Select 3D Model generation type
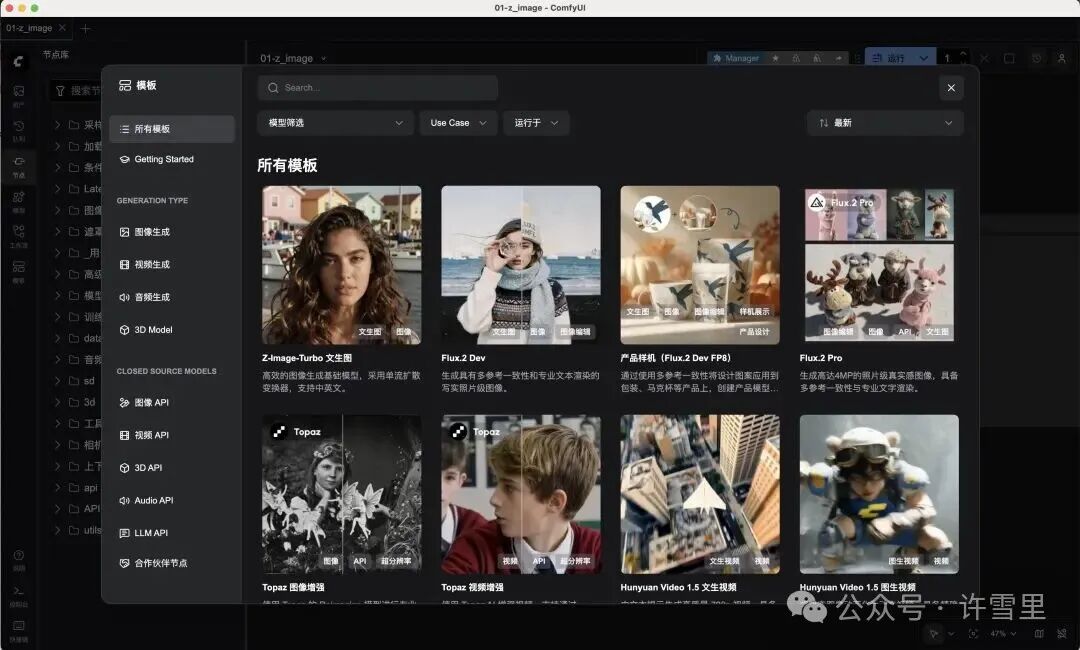This screenshot has height=650, width=1080. click(x=172, y=330)
